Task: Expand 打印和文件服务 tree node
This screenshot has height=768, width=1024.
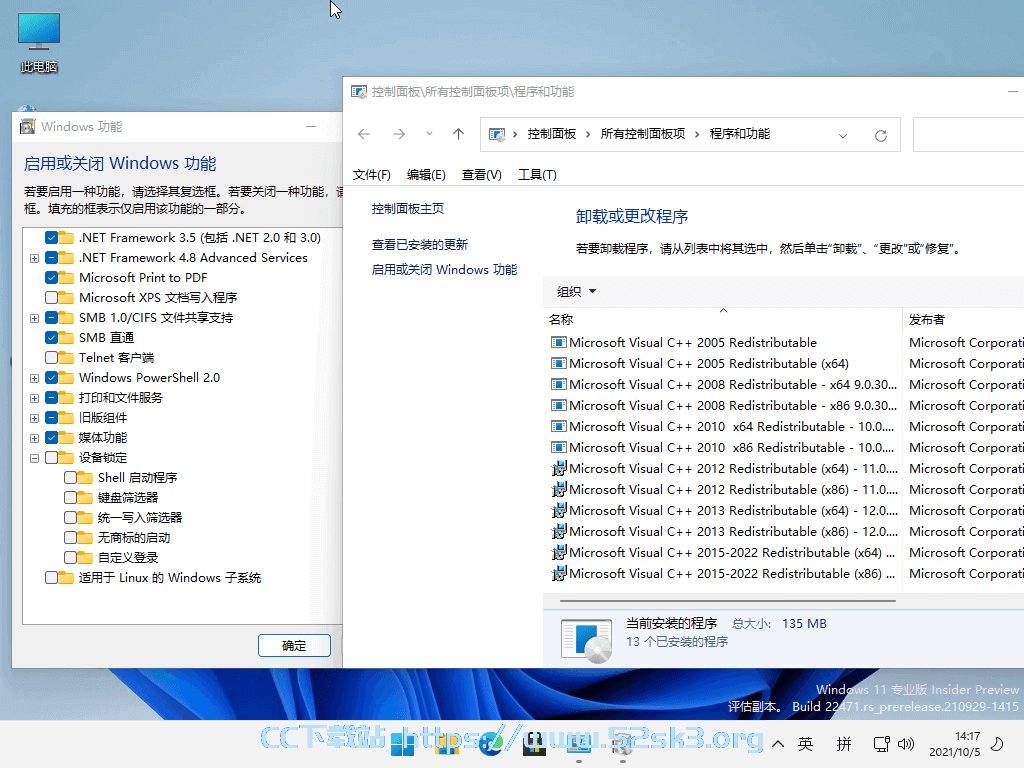Action: pos(35,398)
